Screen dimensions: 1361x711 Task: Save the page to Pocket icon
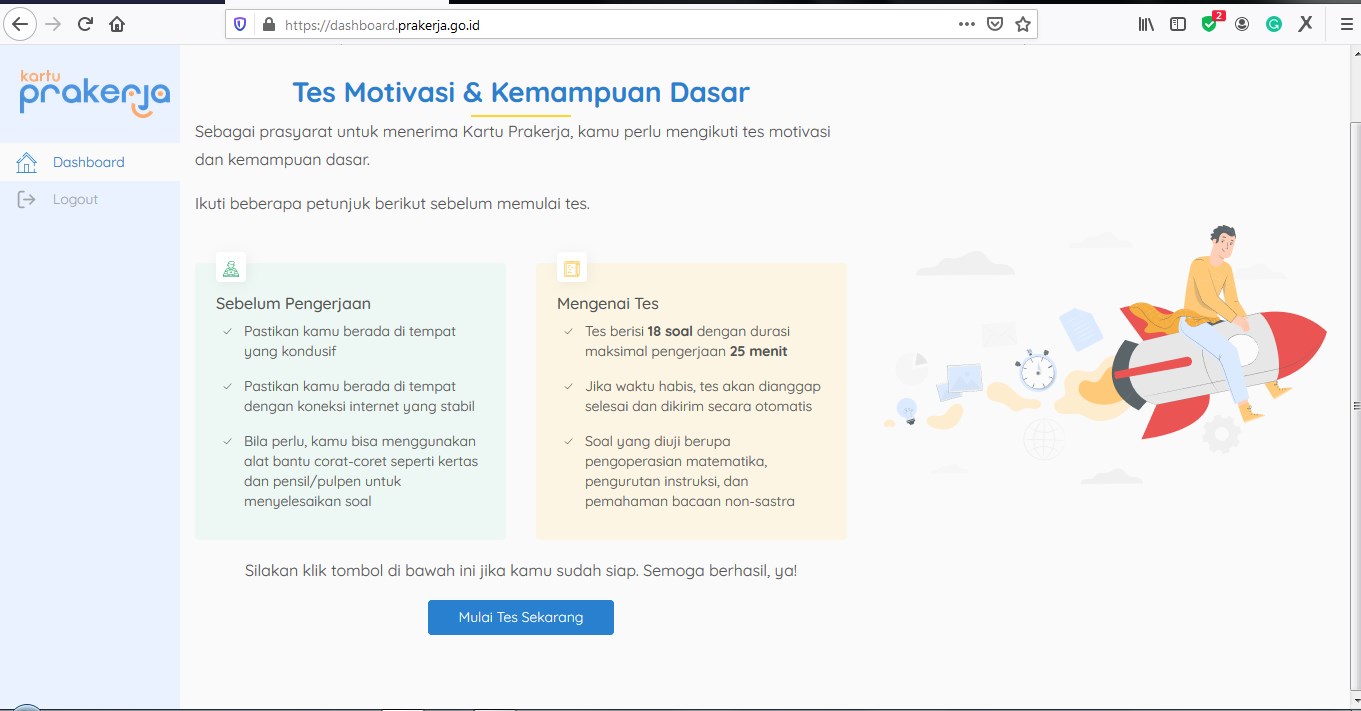(x=994, y=25)
